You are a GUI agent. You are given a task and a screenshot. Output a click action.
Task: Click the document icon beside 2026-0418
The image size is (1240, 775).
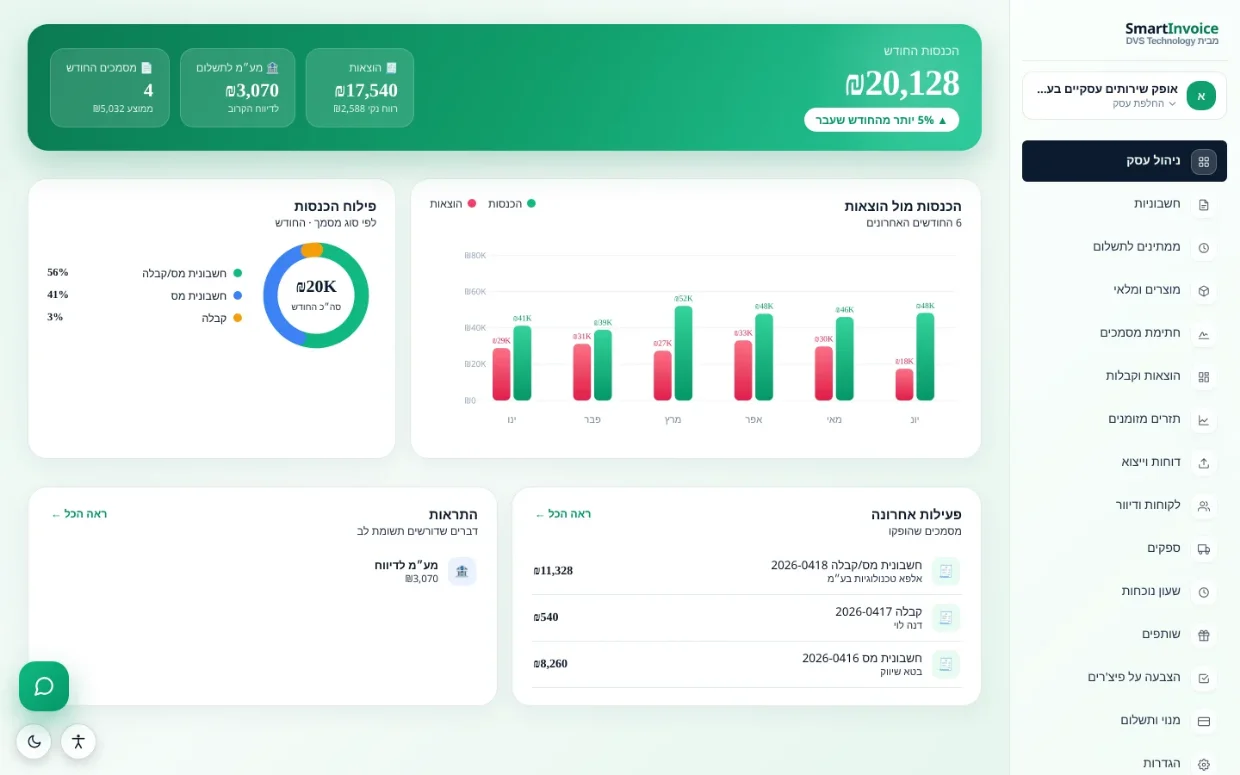[946, 571]
